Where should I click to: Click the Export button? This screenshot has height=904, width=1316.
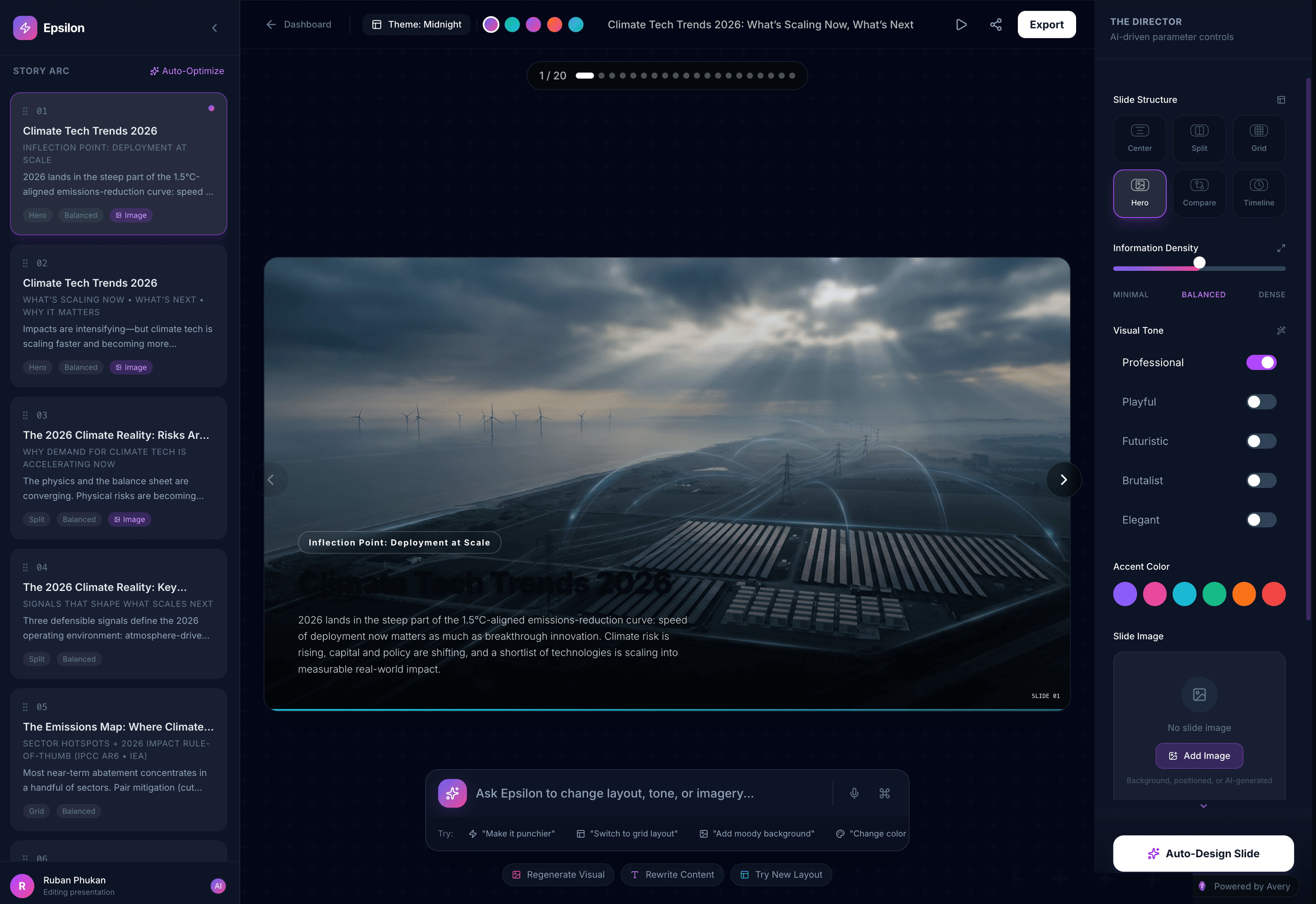point(1046,24)
